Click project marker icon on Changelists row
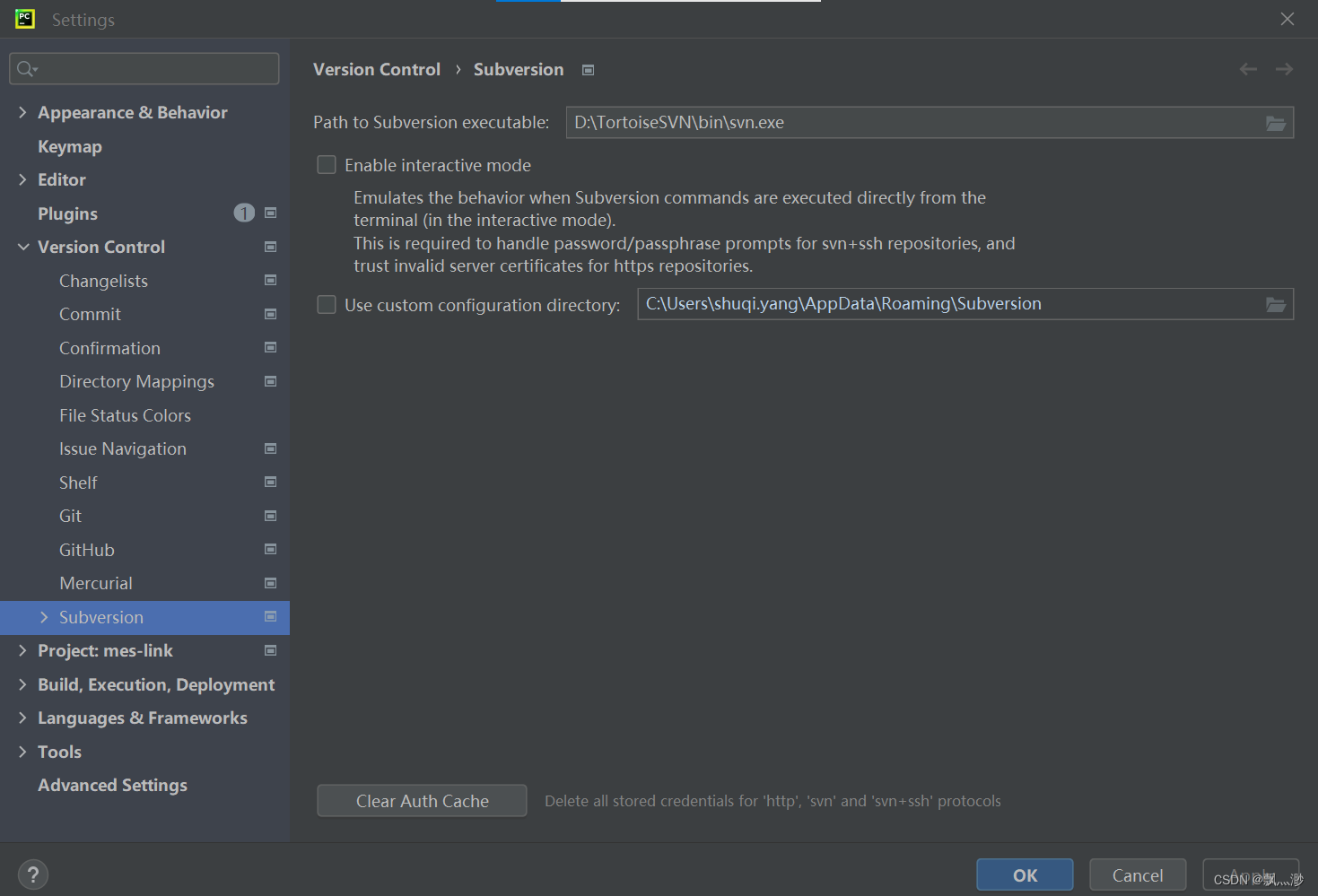This screenshot has height=896, width=1318. (x=271, y=281)
